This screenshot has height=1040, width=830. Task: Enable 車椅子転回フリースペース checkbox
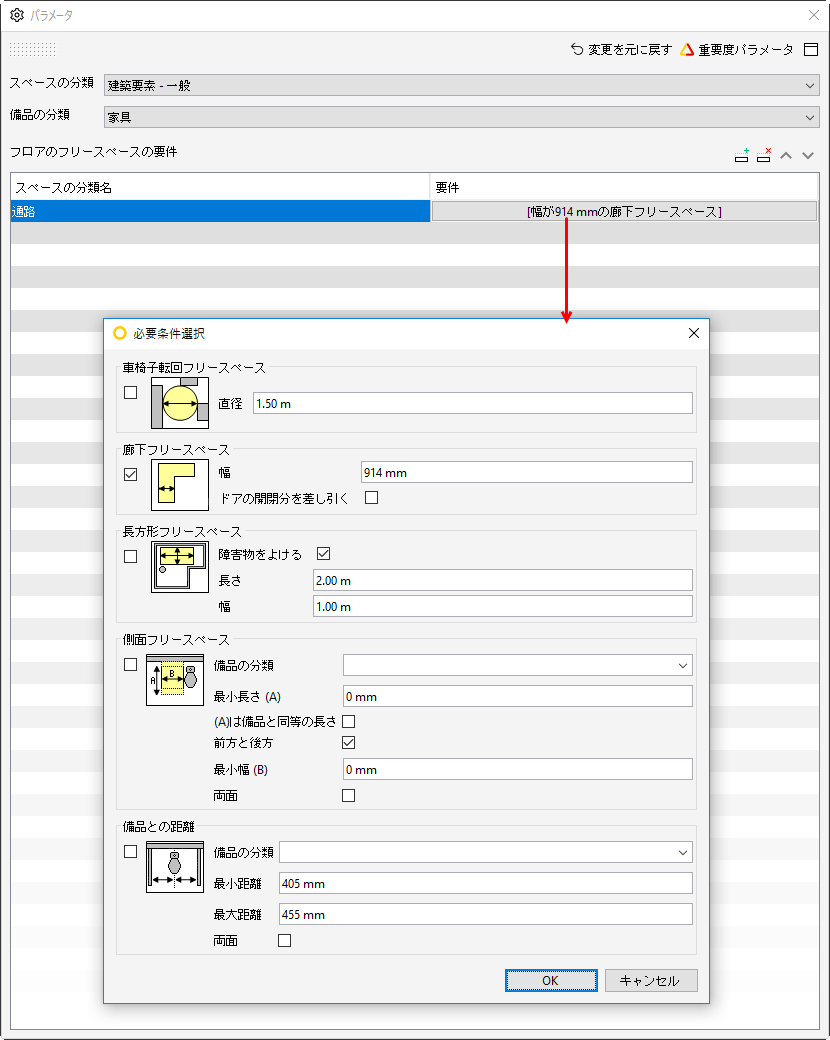tap(131, 393)
